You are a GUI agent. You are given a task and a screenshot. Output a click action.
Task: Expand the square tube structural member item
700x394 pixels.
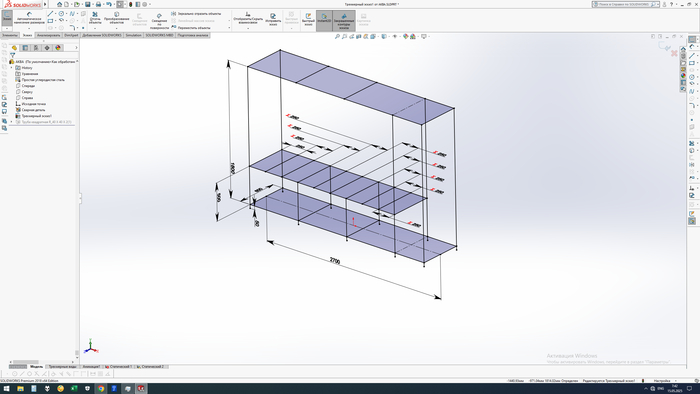click(12, 122)
